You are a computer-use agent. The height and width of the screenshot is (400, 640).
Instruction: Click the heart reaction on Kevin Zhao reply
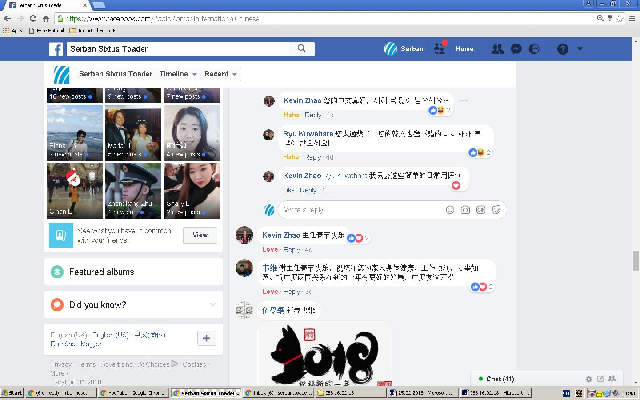tap(456, 186)
